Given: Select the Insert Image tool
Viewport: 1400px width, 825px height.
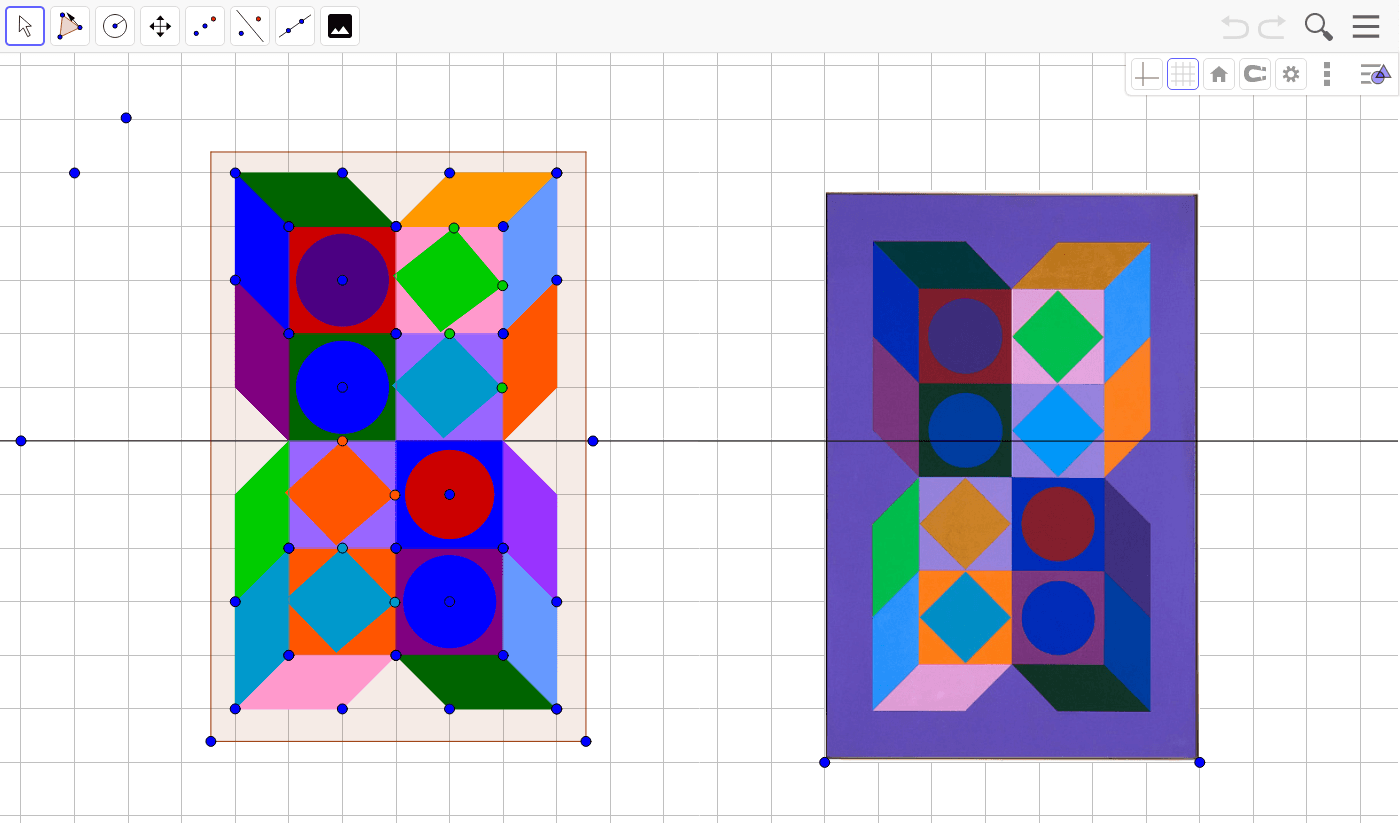Looking at the screenshot, I should coord(340,26).
